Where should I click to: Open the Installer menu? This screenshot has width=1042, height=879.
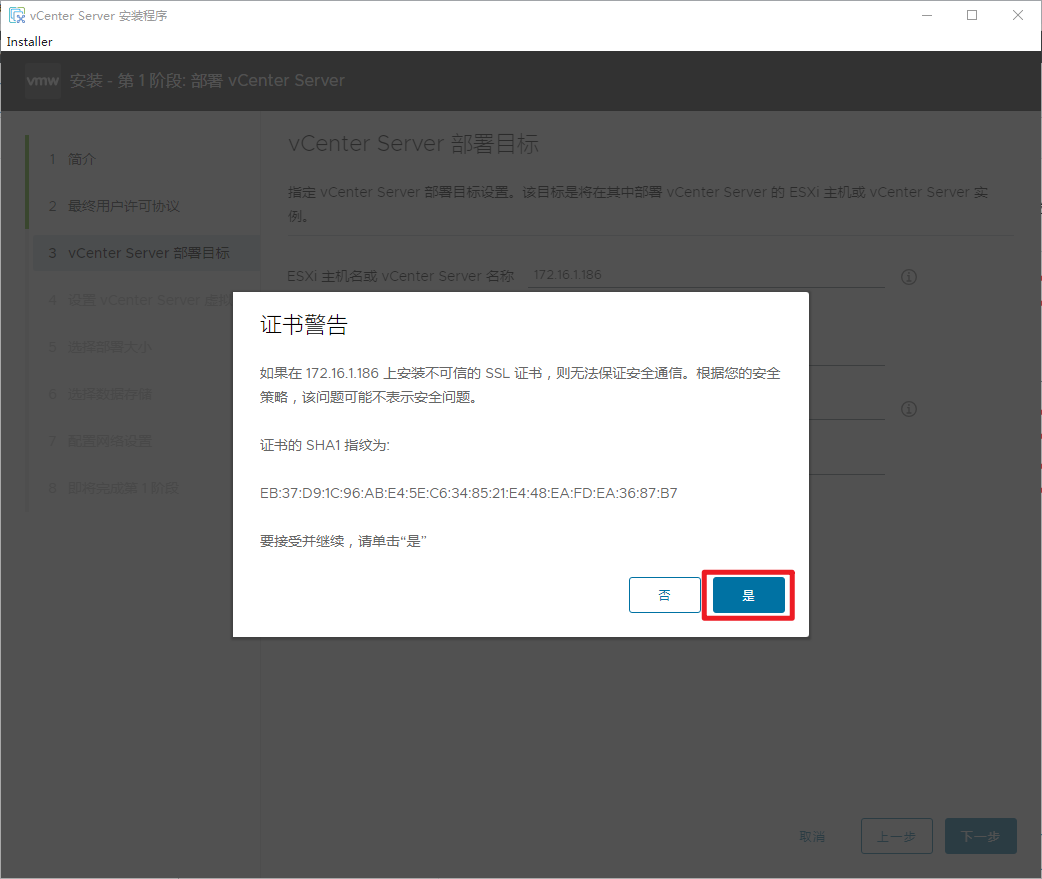[x=29, y=42]
